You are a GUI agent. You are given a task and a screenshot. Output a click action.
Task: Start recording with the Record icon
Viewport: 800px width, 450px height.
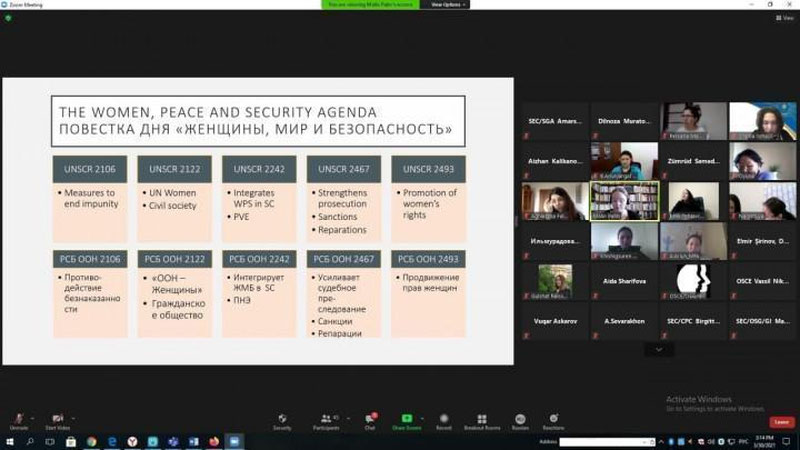point(443,419)
